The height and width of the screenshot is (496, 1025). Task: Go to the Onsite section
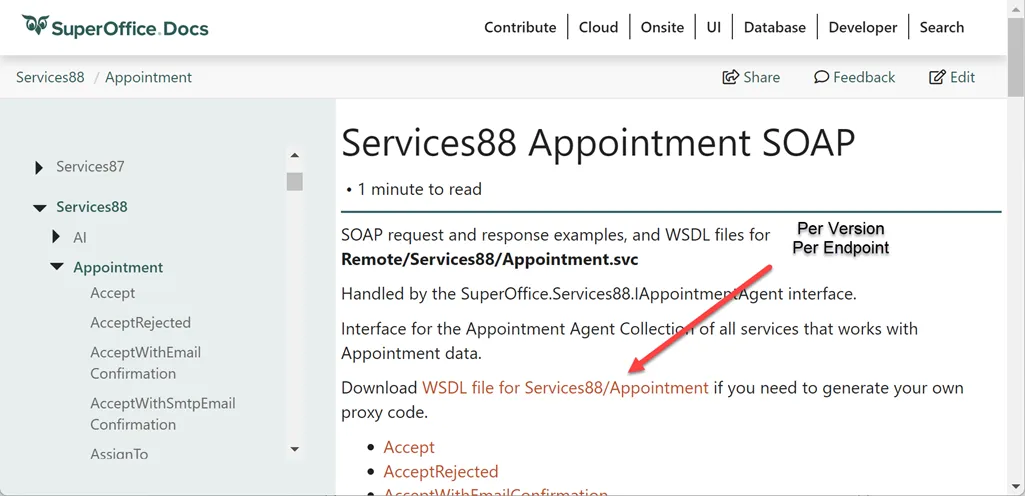tap(662, 27)
